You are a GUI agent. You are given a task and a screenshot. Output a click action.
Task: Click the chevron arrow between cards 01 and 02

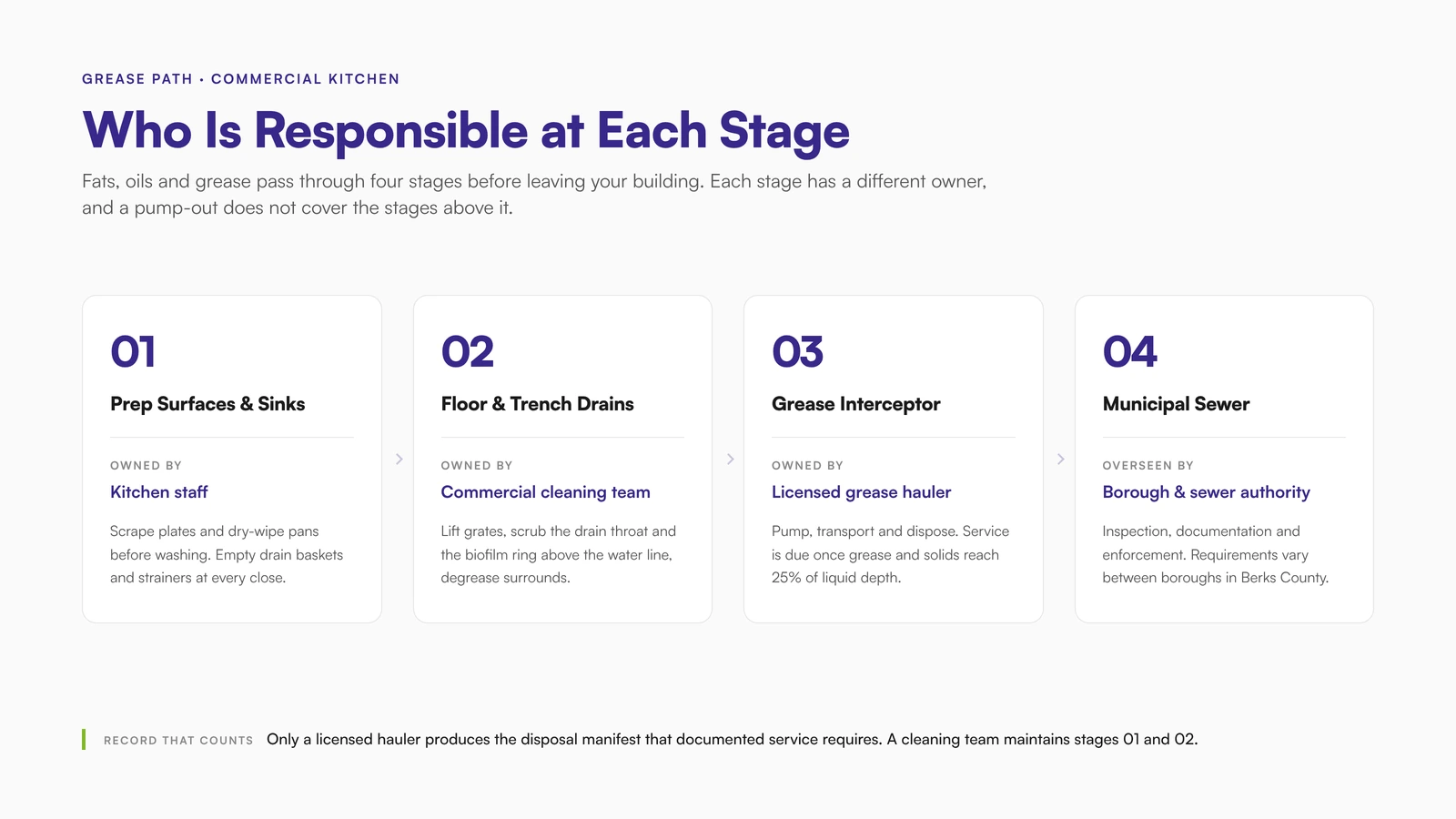coord(399,460)
